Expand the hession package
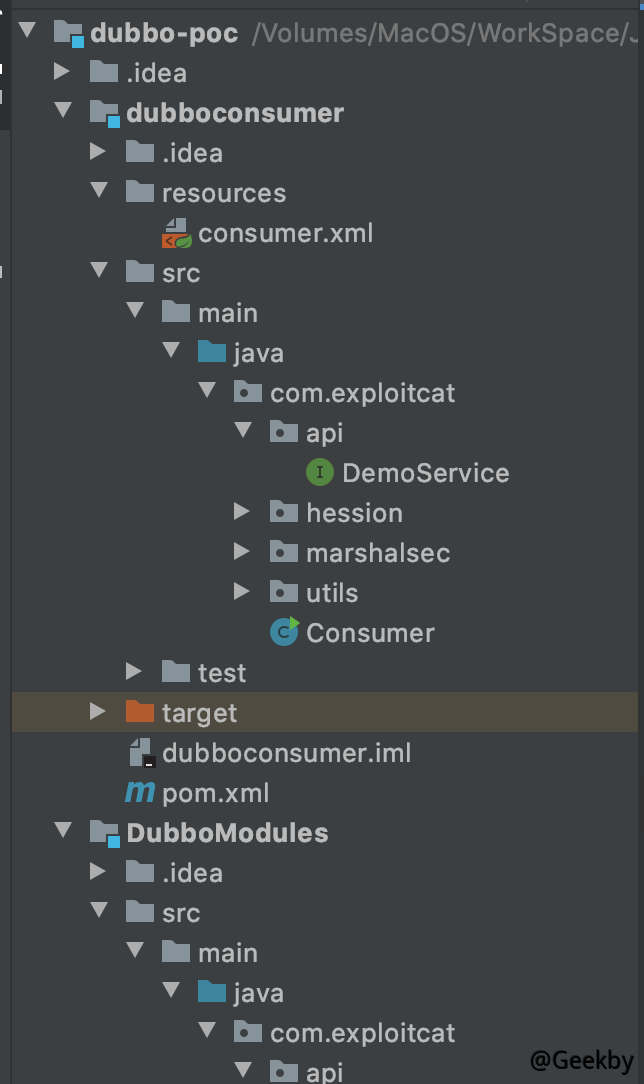Image resolution: width=644 pixels, height=1084 pixels. click(x=241, y=512)
